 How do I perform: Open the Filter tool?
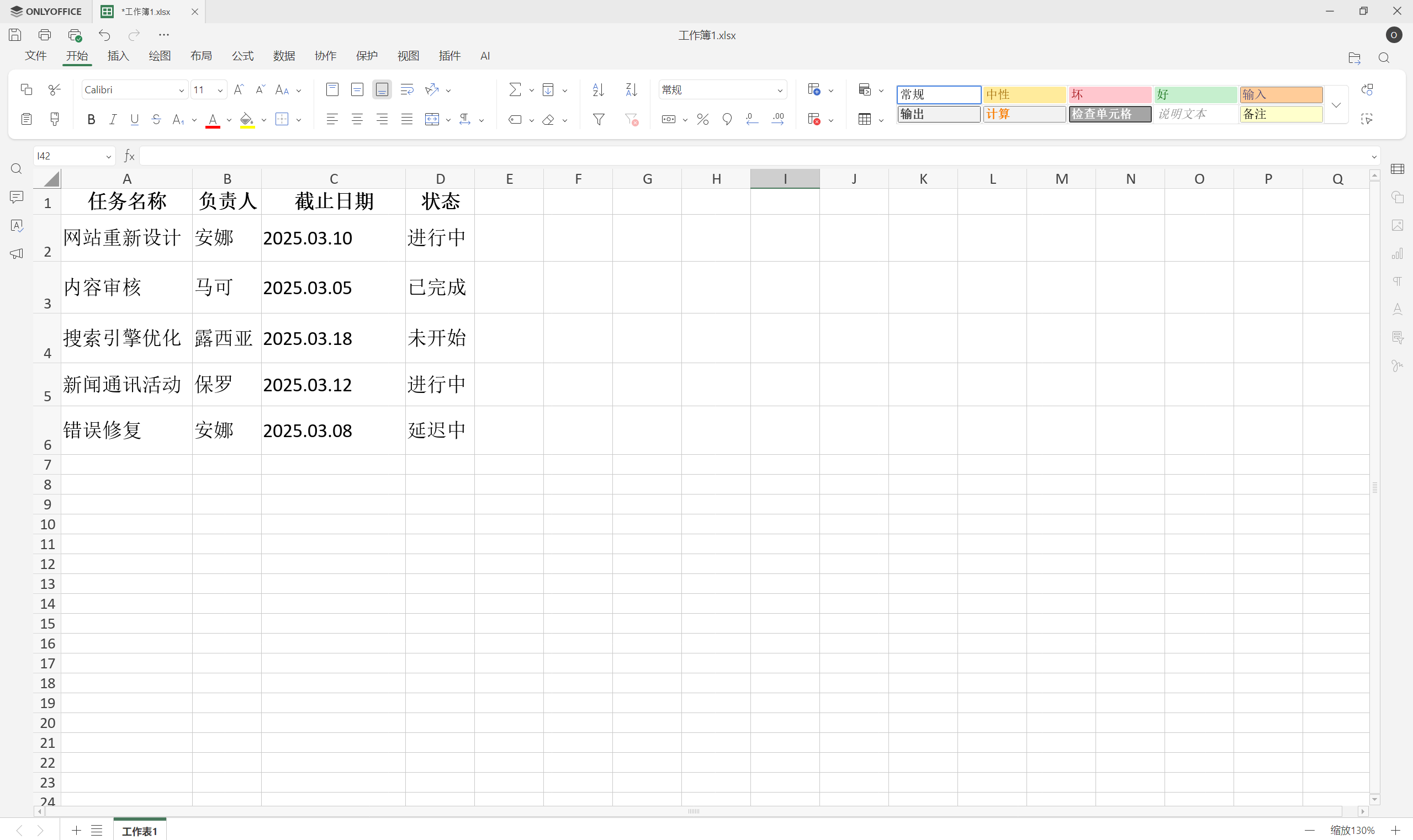point(598,119)
